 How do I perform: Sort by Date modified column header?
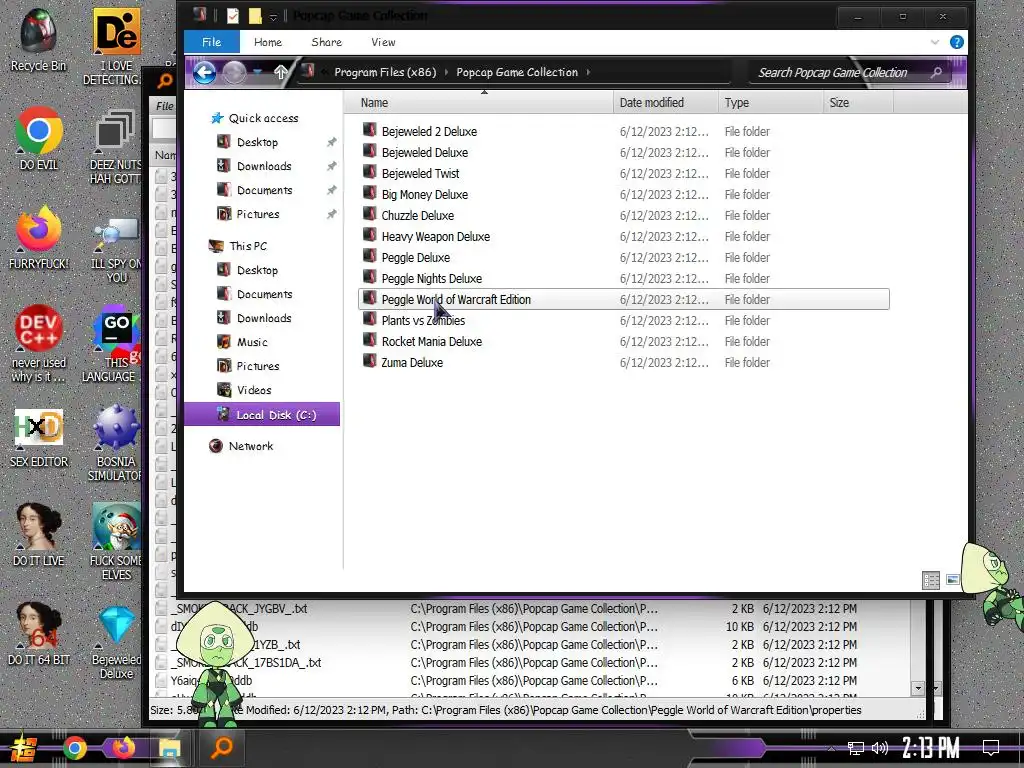tap(665, 103)
